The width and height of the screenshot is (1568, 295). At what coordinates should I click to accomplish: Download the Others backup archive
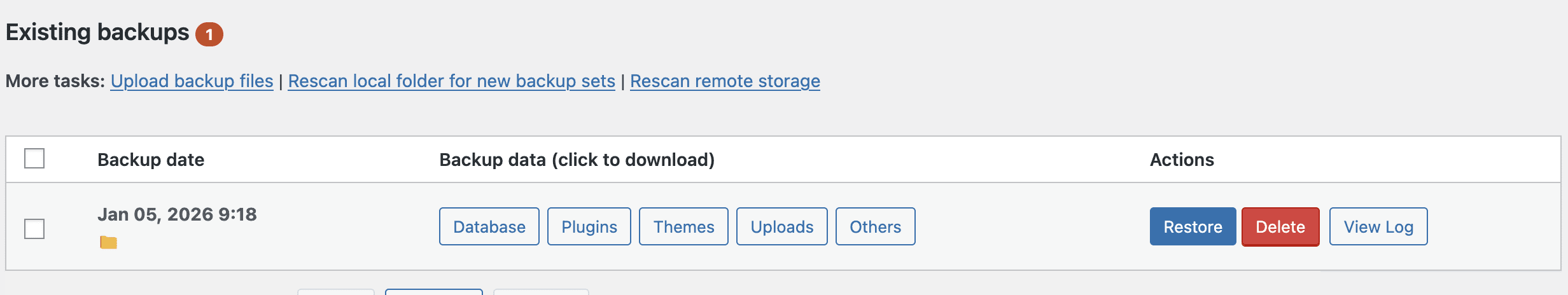coord(875,226)
